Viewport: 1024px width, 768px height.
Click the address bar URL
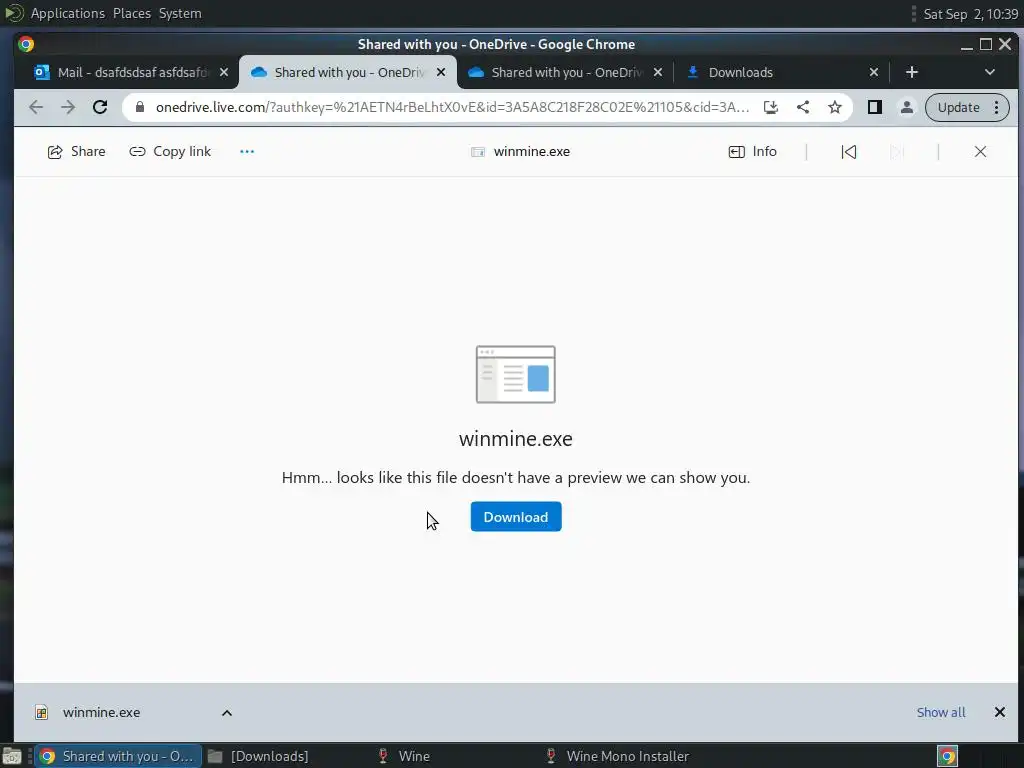(452, 107)
